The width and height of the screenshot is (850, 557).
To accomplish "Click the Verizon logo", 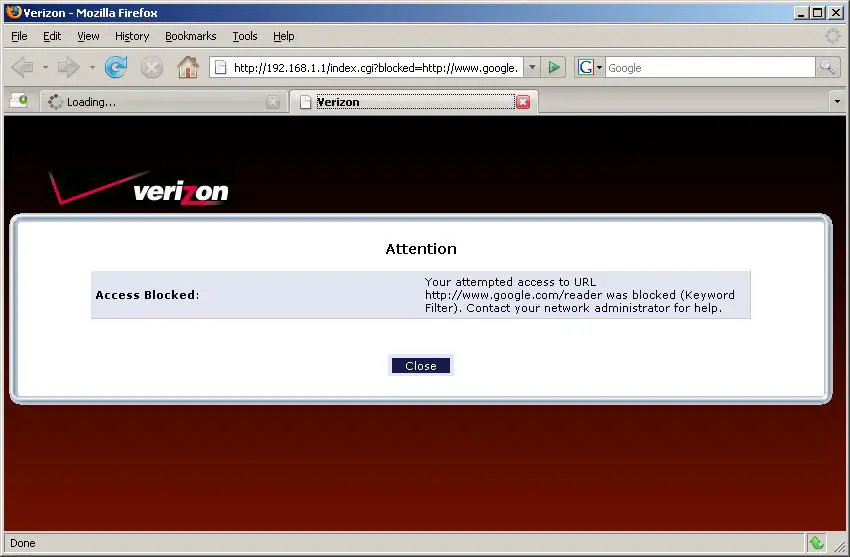I will tap(139, 189).
